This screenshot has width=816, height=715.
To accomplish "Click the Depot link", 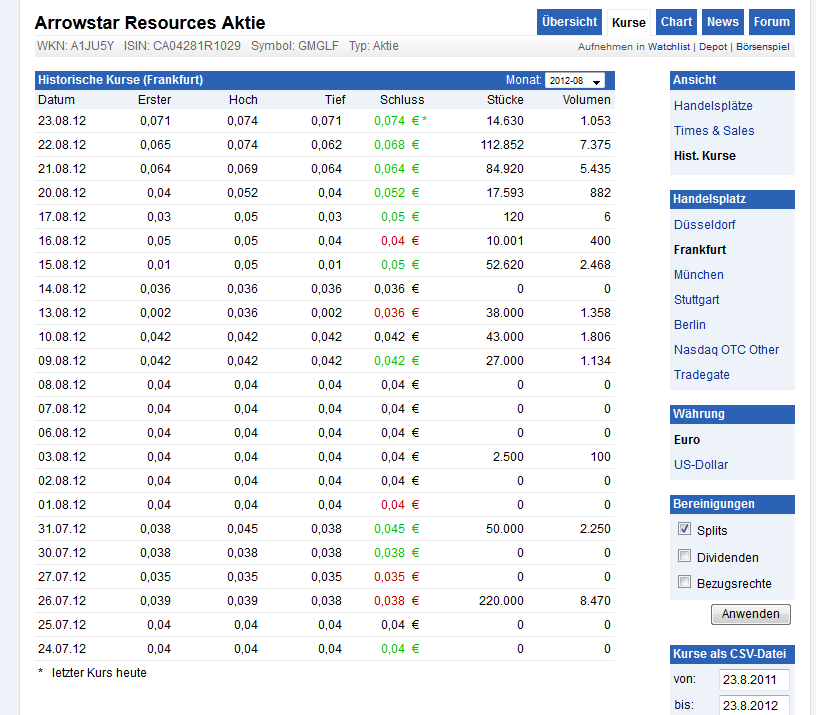I will coord(714,45).
